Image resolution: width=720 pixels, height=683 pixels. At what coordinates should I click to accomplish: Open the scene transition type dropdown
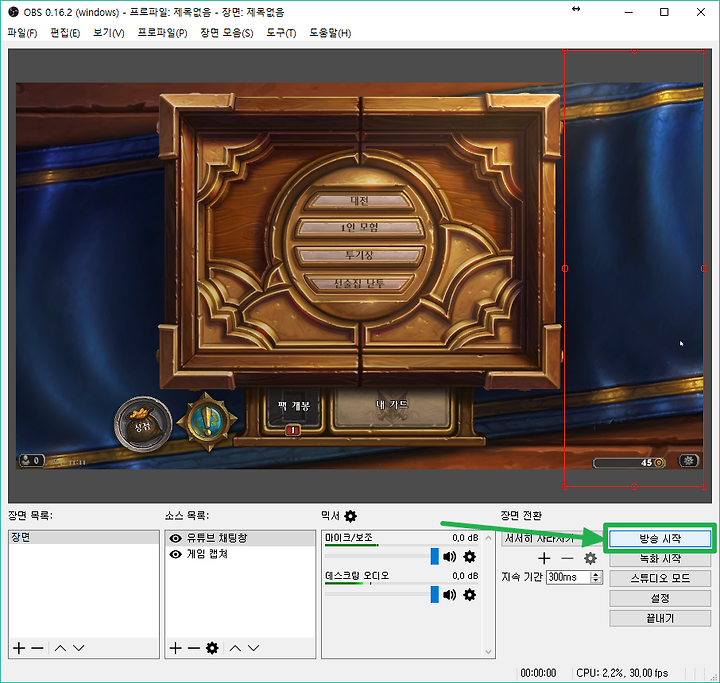click(551, 538)
